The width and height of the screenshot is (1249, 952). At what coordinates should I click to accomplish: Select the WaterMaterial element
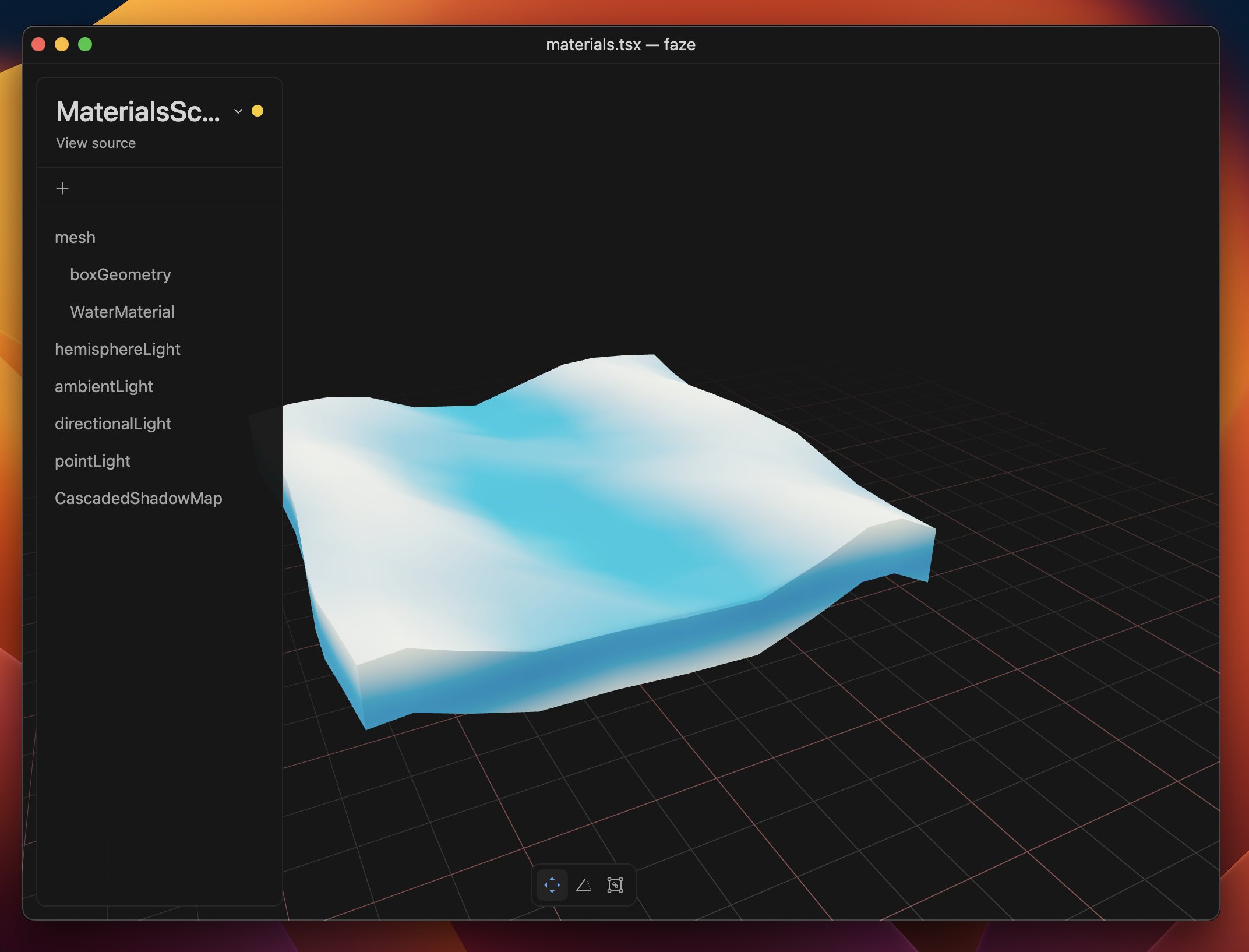pyautogui.click(x=122, y=312)
